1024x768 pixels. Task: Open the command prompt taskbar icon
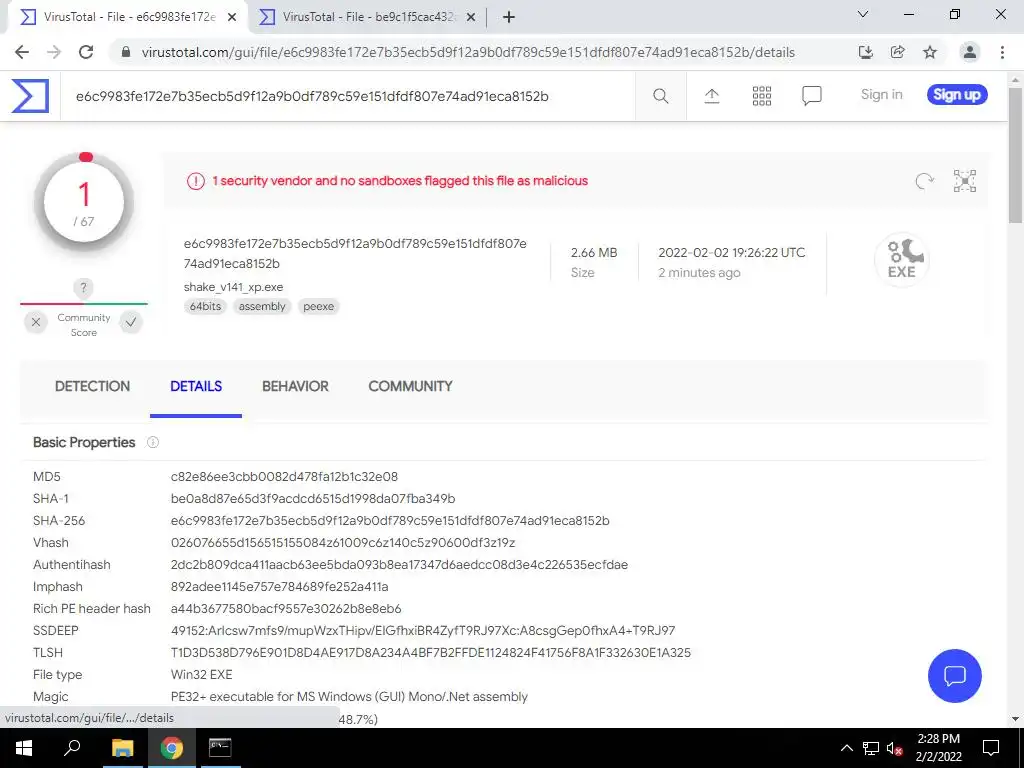click(220, 748)
